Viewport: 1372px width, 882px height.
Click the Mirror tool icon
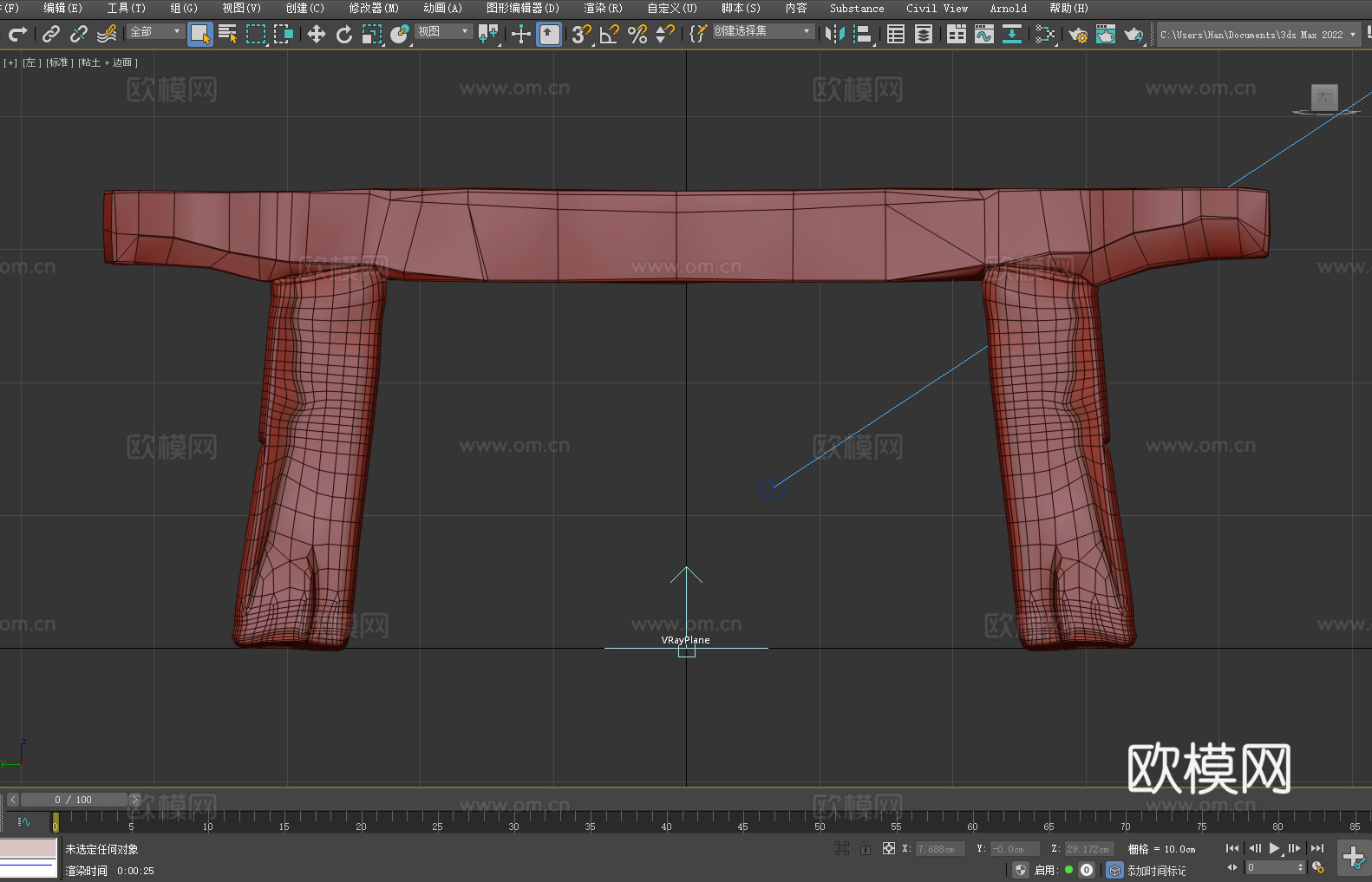click(x=835, y=34)
